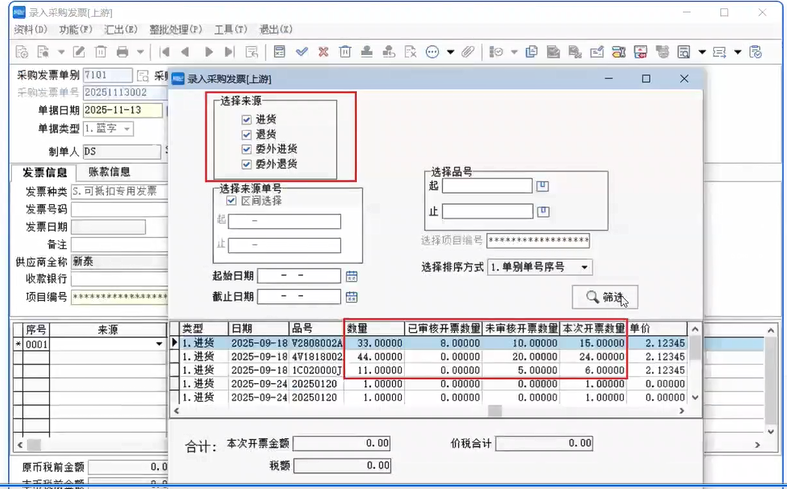This screenshot has height=489, width=787.
Task: Click the printer toolbar icon
Action: click(122, 52)
